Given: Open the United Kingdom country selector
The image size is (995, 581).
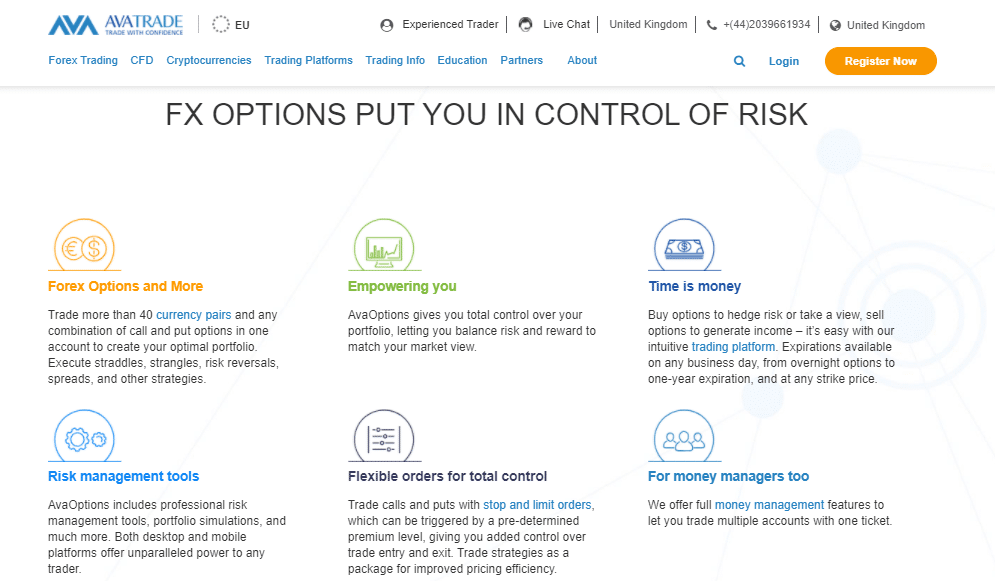Looking at the screenshot, I should 877,24.
